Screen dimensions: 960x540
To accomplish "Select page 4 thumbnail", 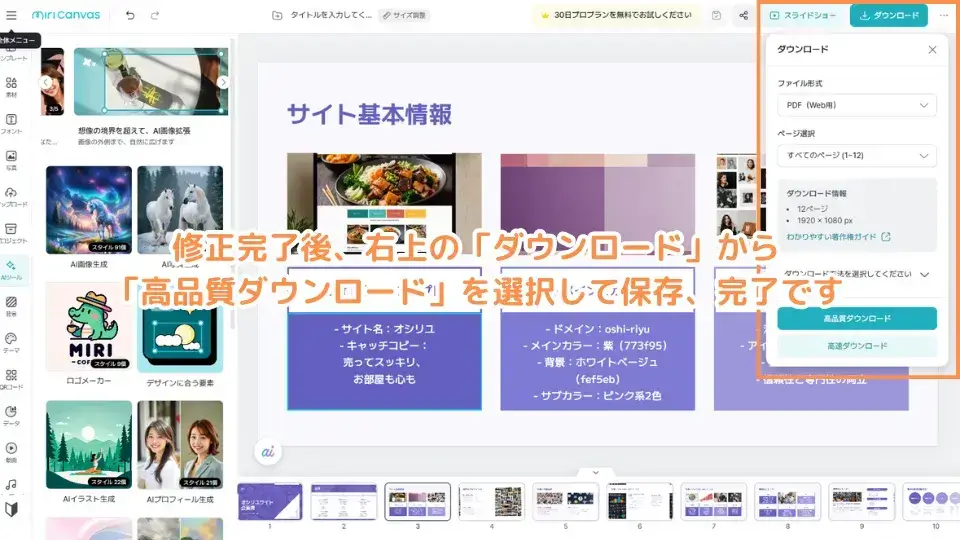I will coord(492,501).
